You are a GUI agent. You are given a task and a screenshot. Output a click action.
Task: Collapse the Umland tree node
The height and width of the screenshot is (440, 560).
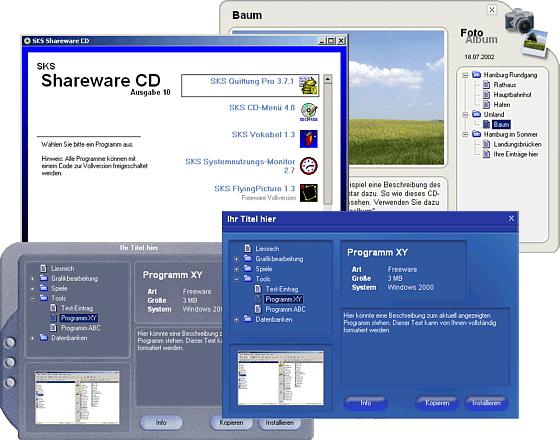[x=465, y=115]
